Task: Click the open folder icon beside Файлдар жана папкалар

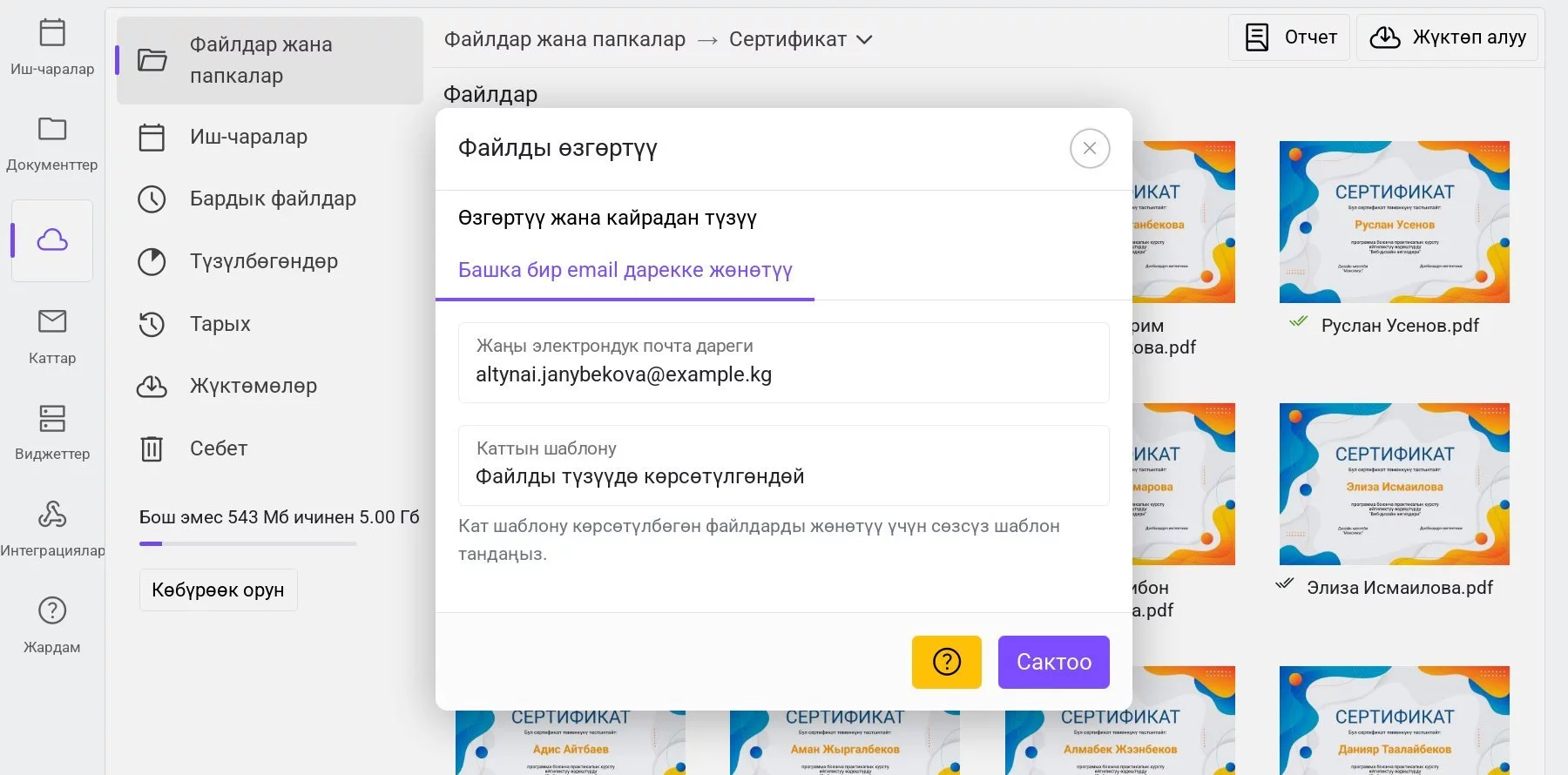Action: click(152, 60)
